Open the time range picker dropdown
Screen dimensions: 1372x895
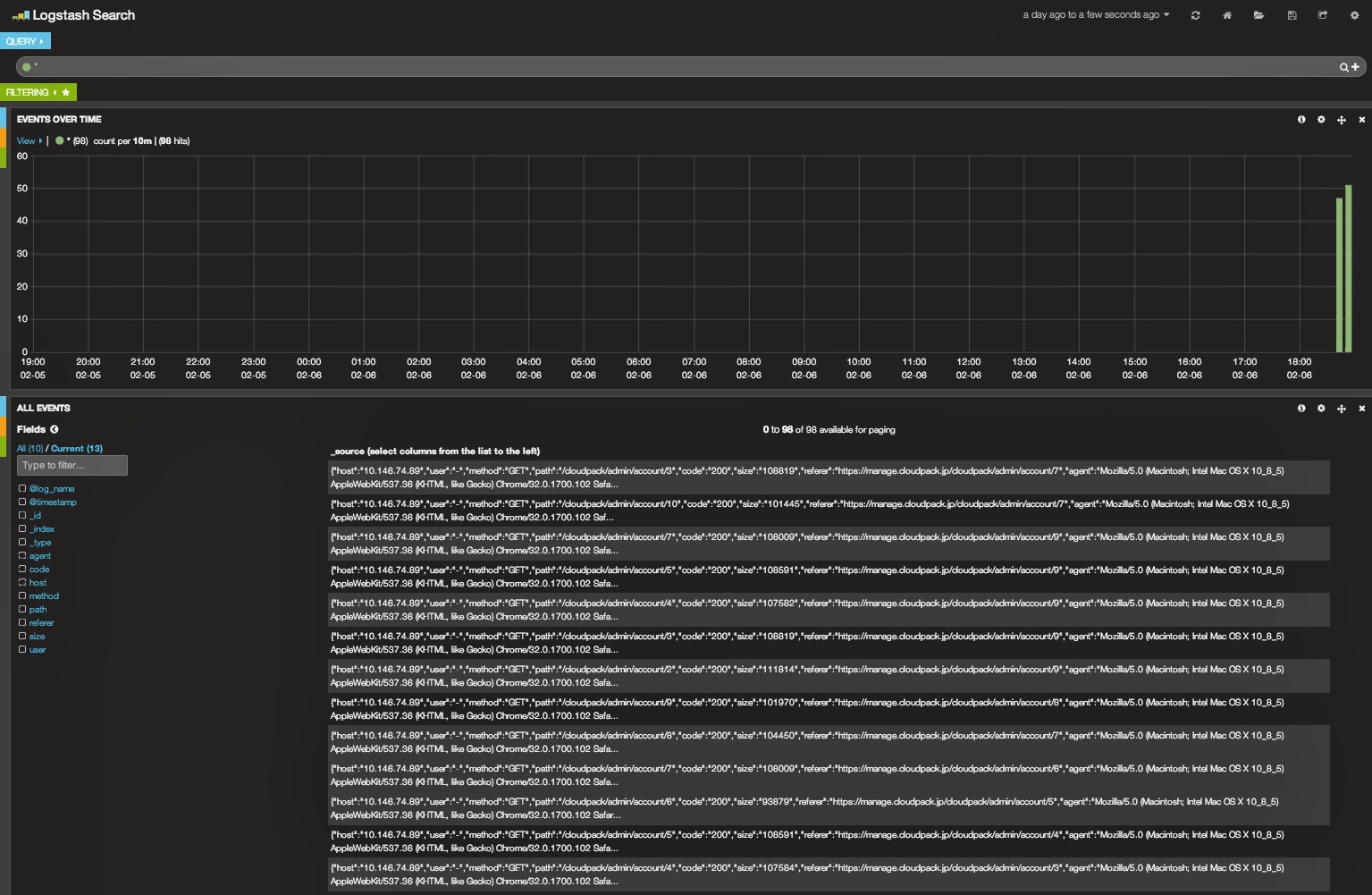1095,15
